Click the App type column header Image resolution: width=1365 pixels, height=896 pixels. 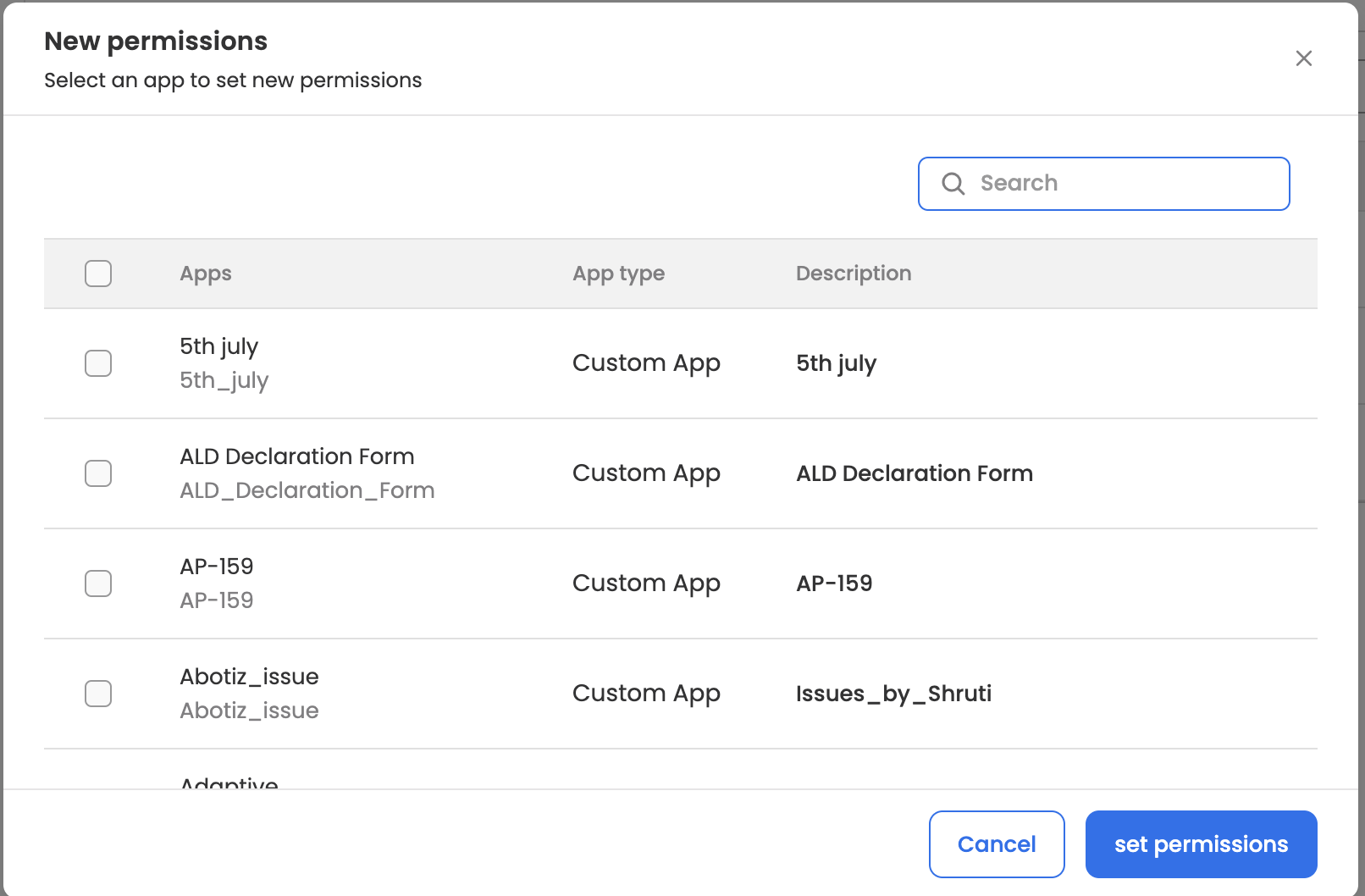point(618,274)
